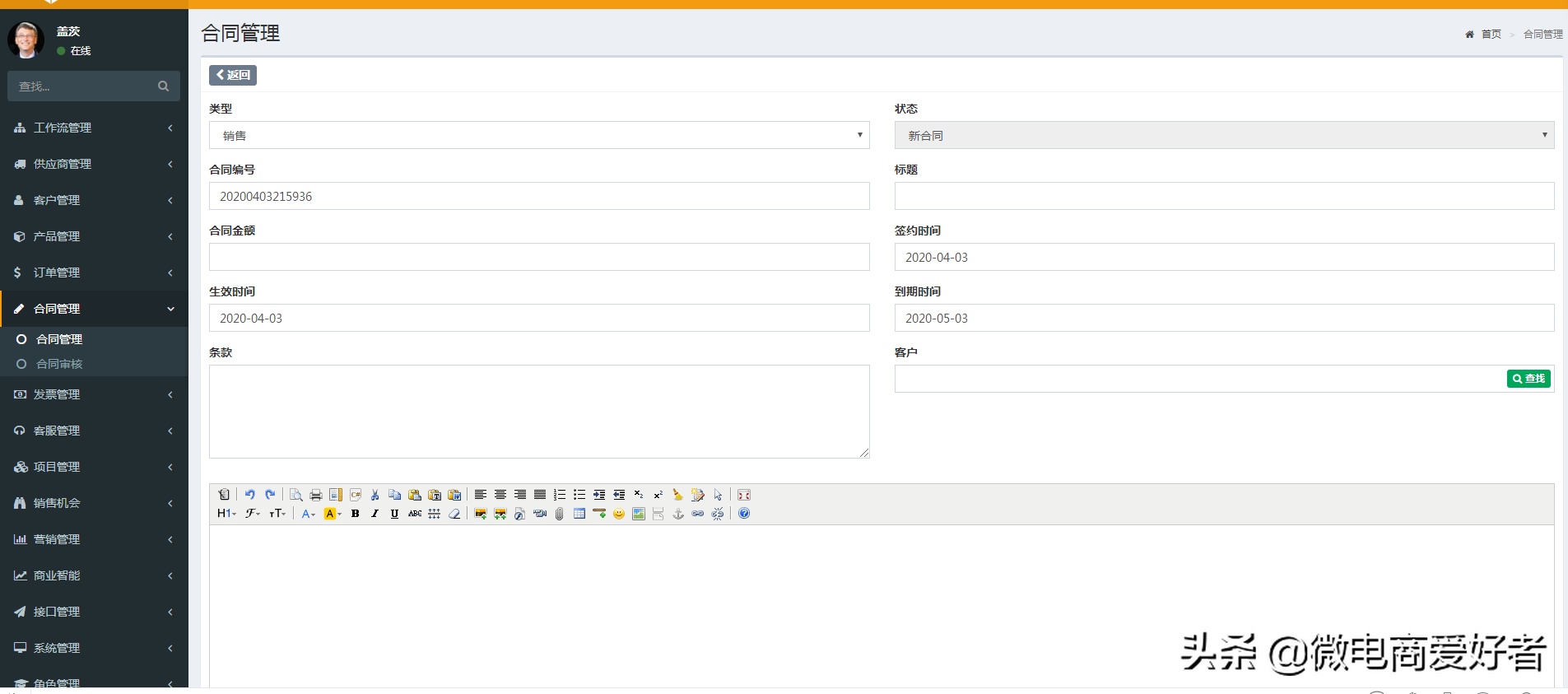1568x694 pixels.
Task: Cut selection with scissors icon
Action: click(375, 495)
